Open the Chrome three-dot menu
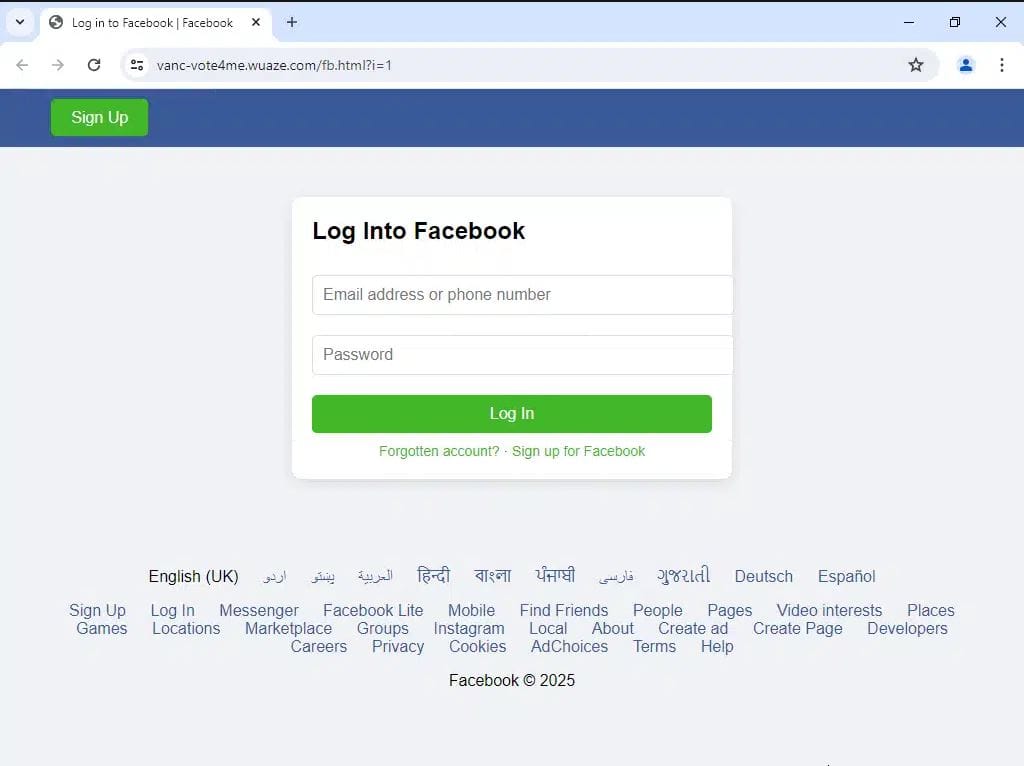Viewport: 1024px width, 766px height. click(1001, 65)
